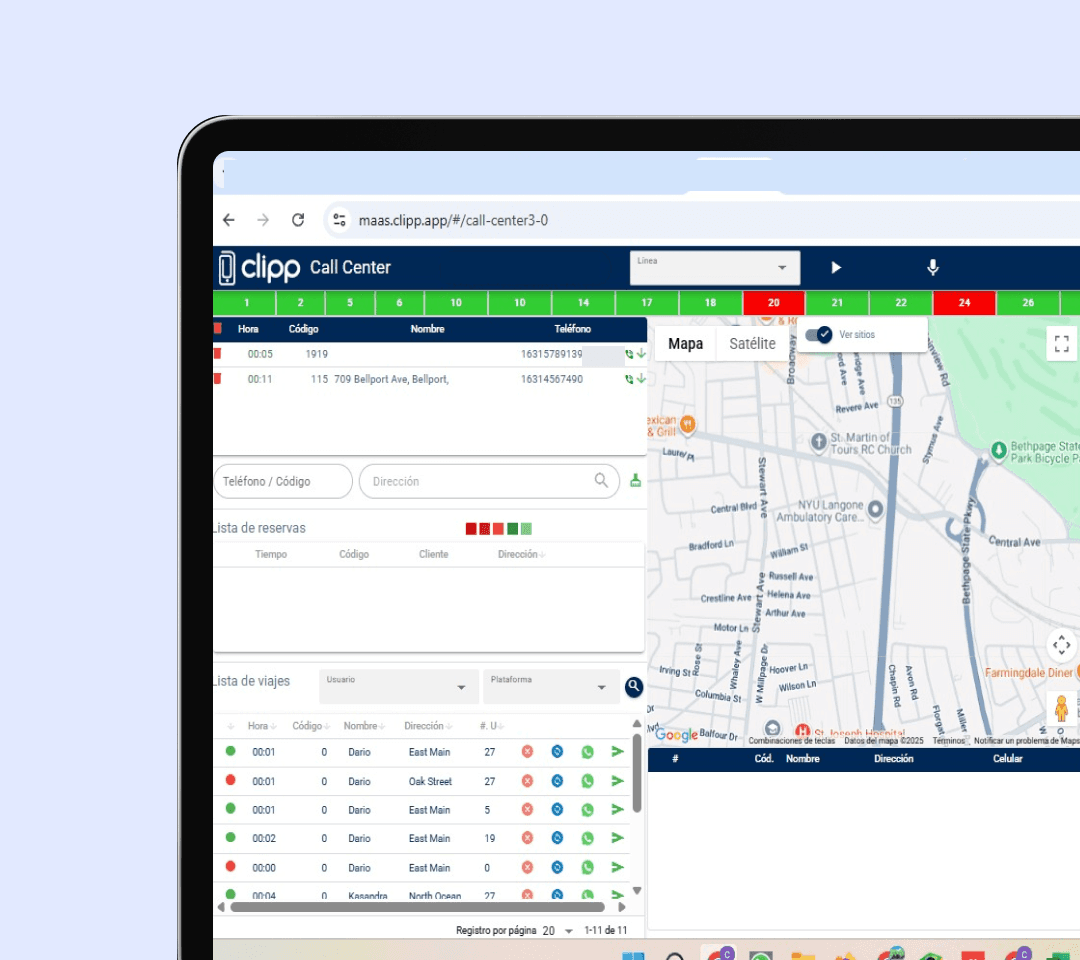This screenshot has height=960, width=1080.
Task: Click the blue reassign icon on the Oak Street row
Action: [557, 781]
